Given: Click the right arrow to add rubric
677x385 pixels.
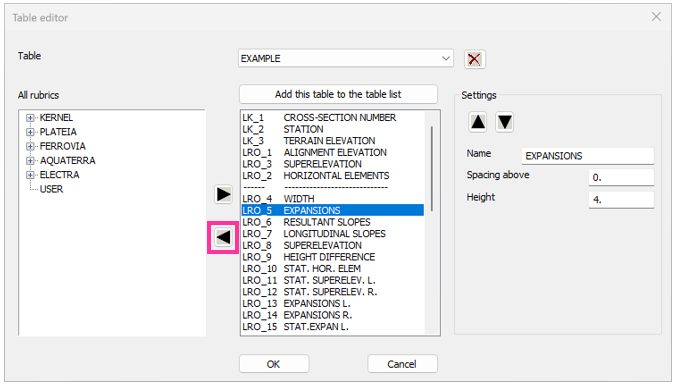Looking at the screenshot, I should pos(223,194).
